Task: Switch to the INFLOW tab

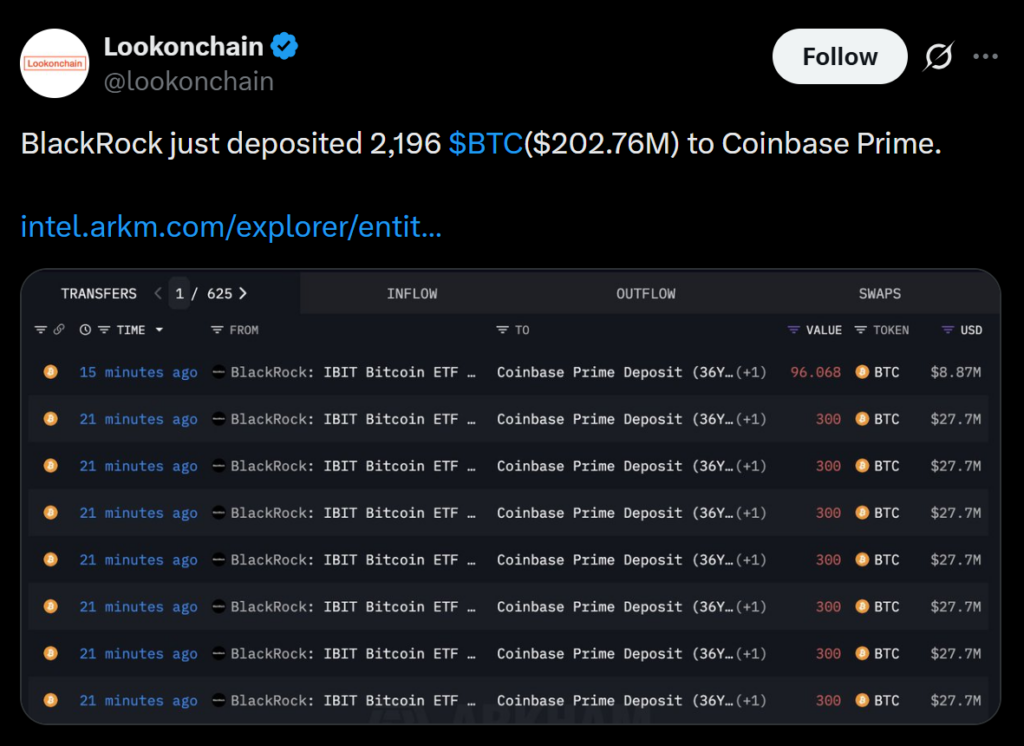Action: pyautogui.click(x=412, y=293)
